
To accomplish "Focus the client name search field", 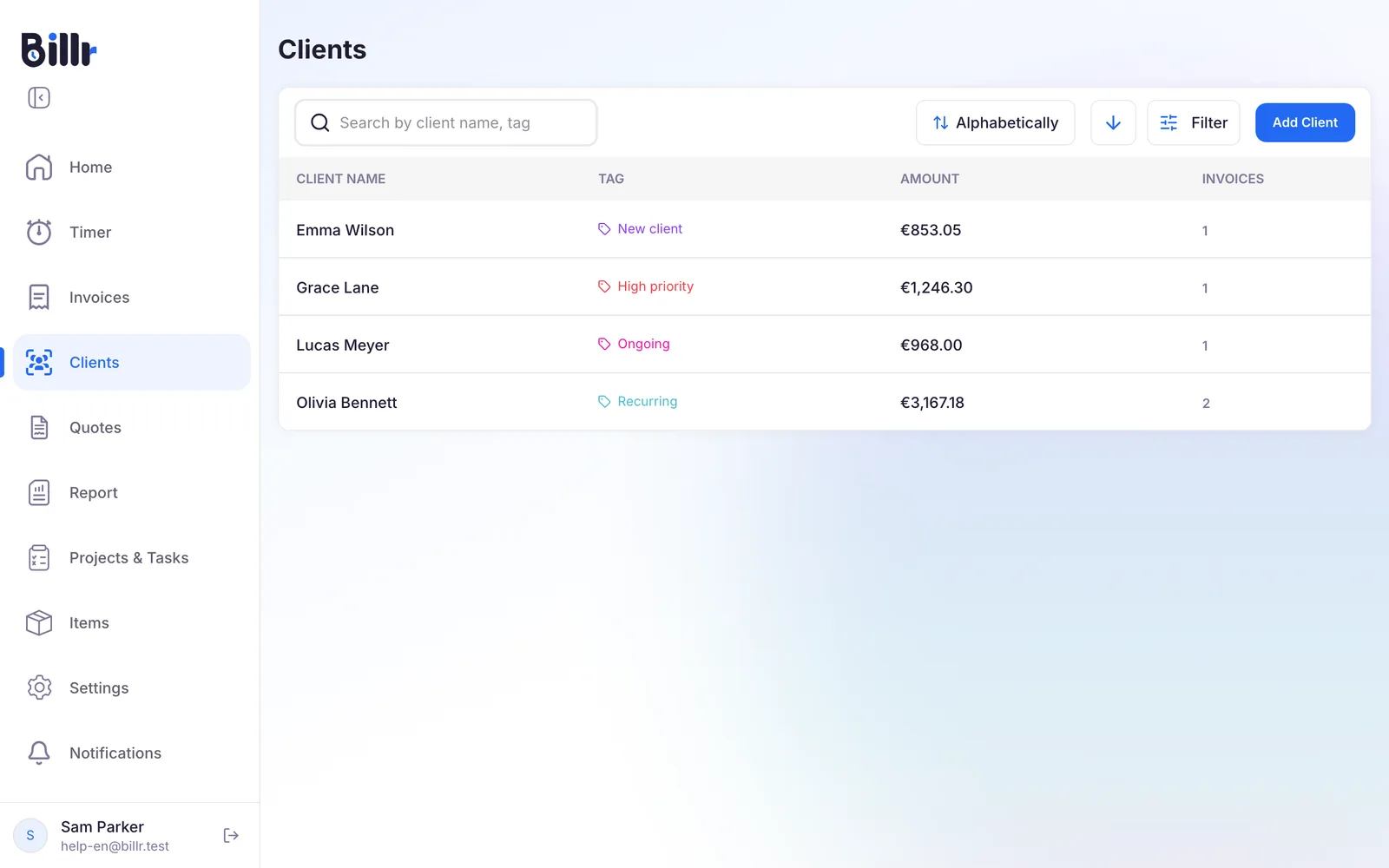I will [445, 122].
